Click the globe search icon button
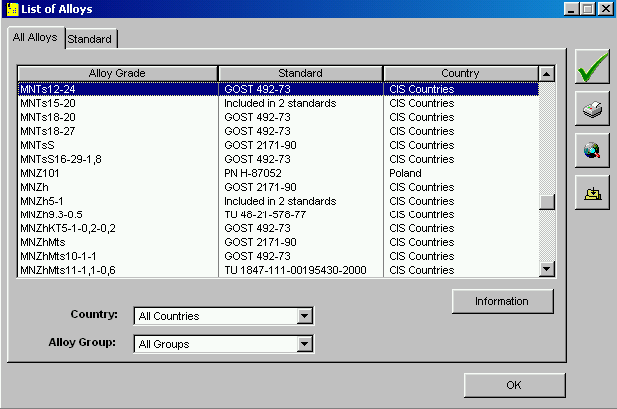This screenshot has width=617, height=409. pos(592,150)
